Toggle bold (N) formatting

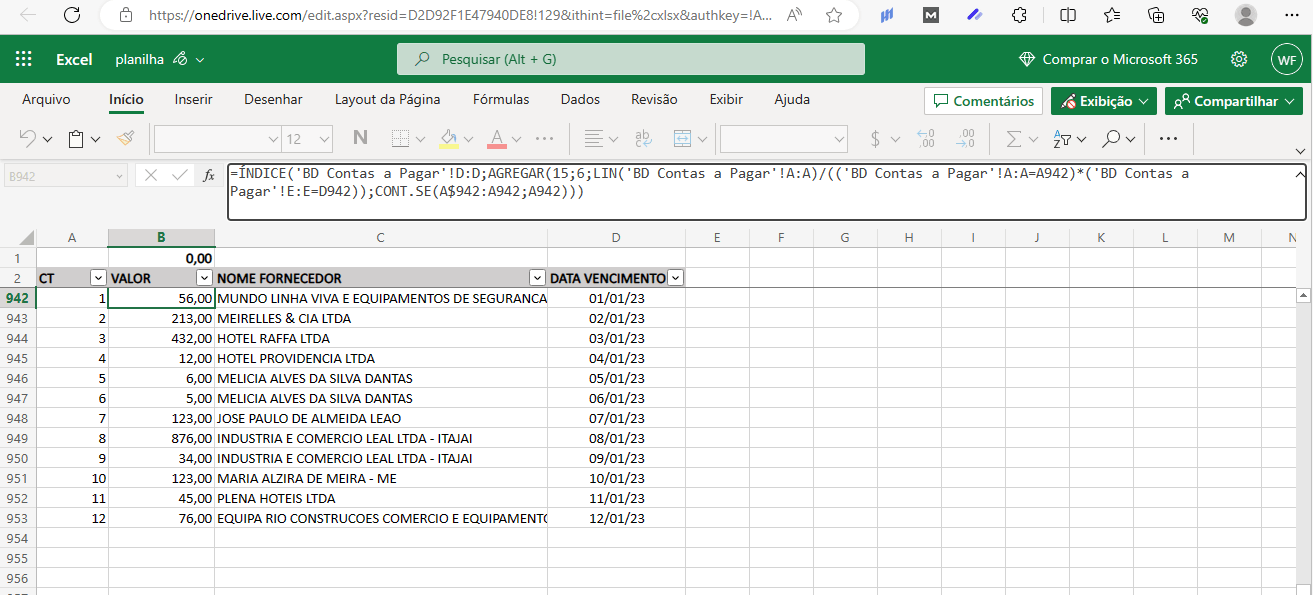click(360, 138)
